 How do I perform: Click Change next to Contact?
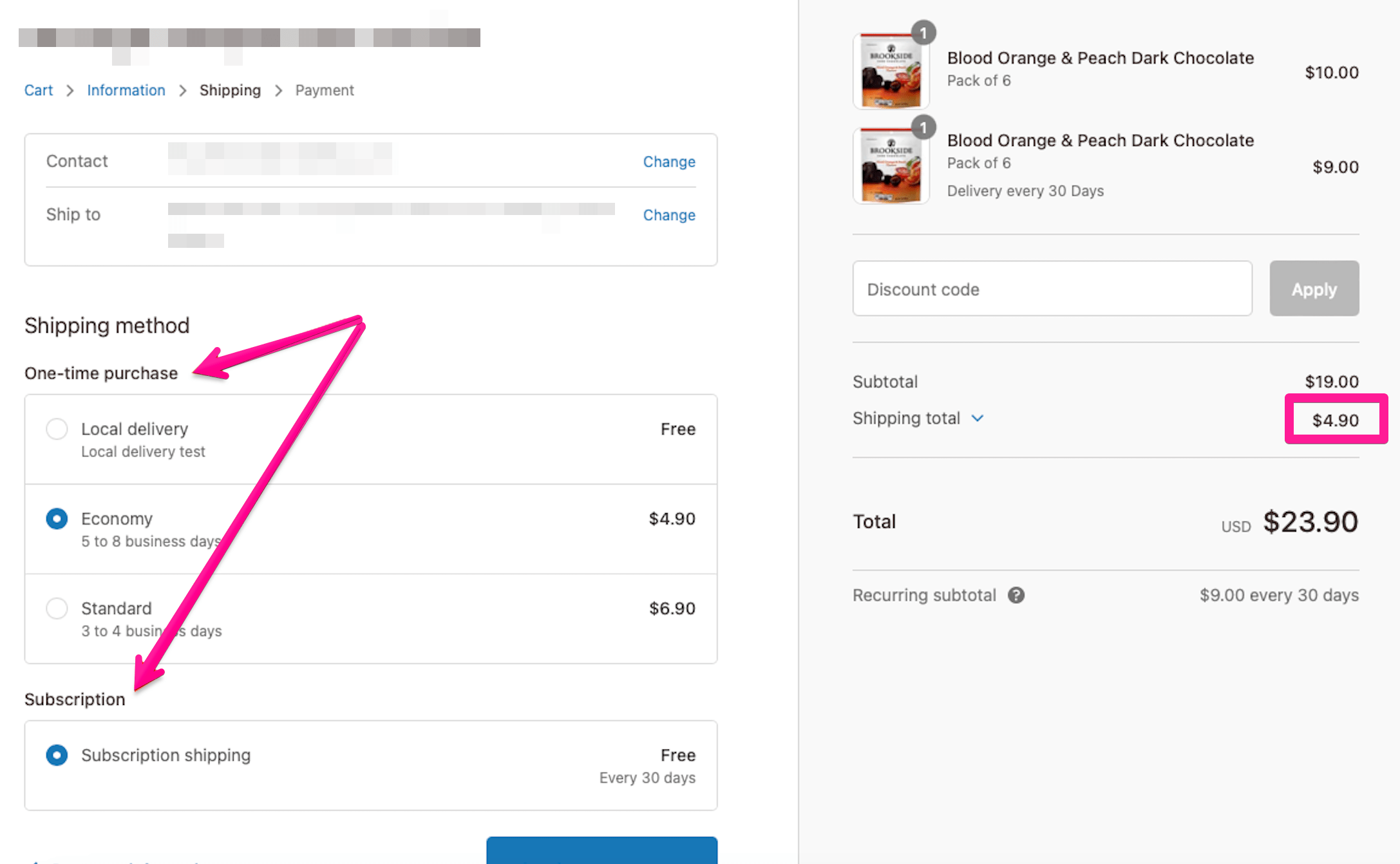pyautogui.click(x=669, y=162)
